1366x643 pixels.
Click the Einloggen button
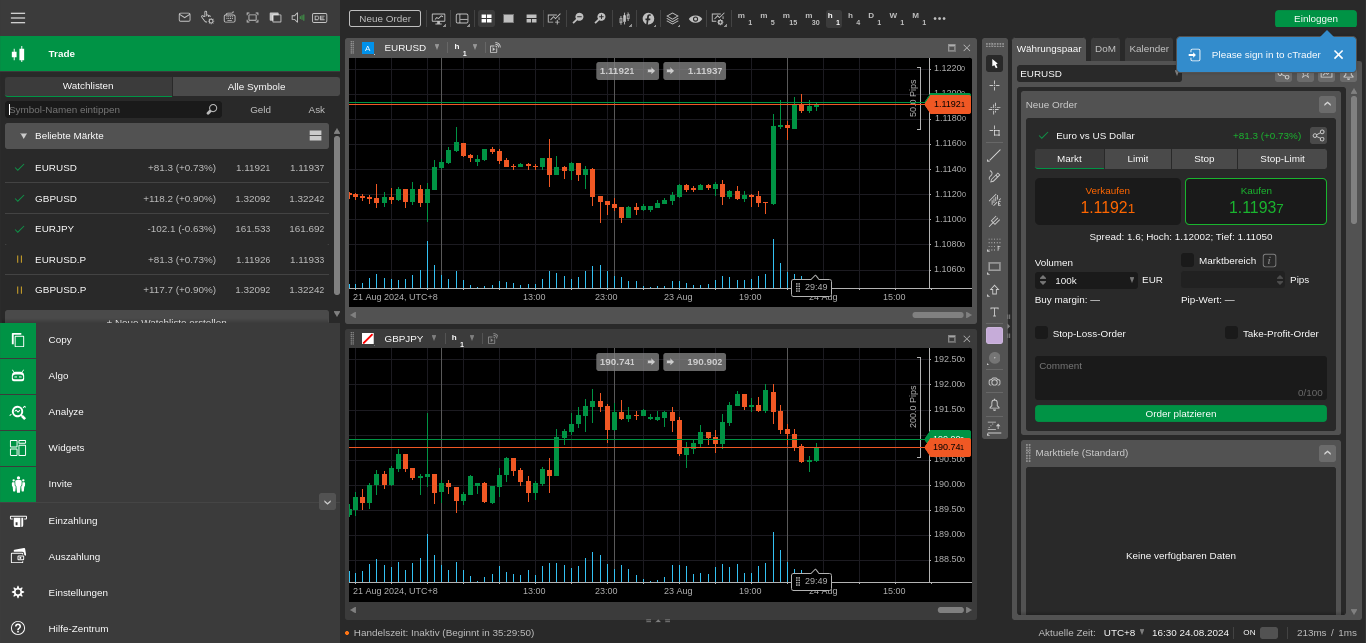click(x=1316, y=18)
